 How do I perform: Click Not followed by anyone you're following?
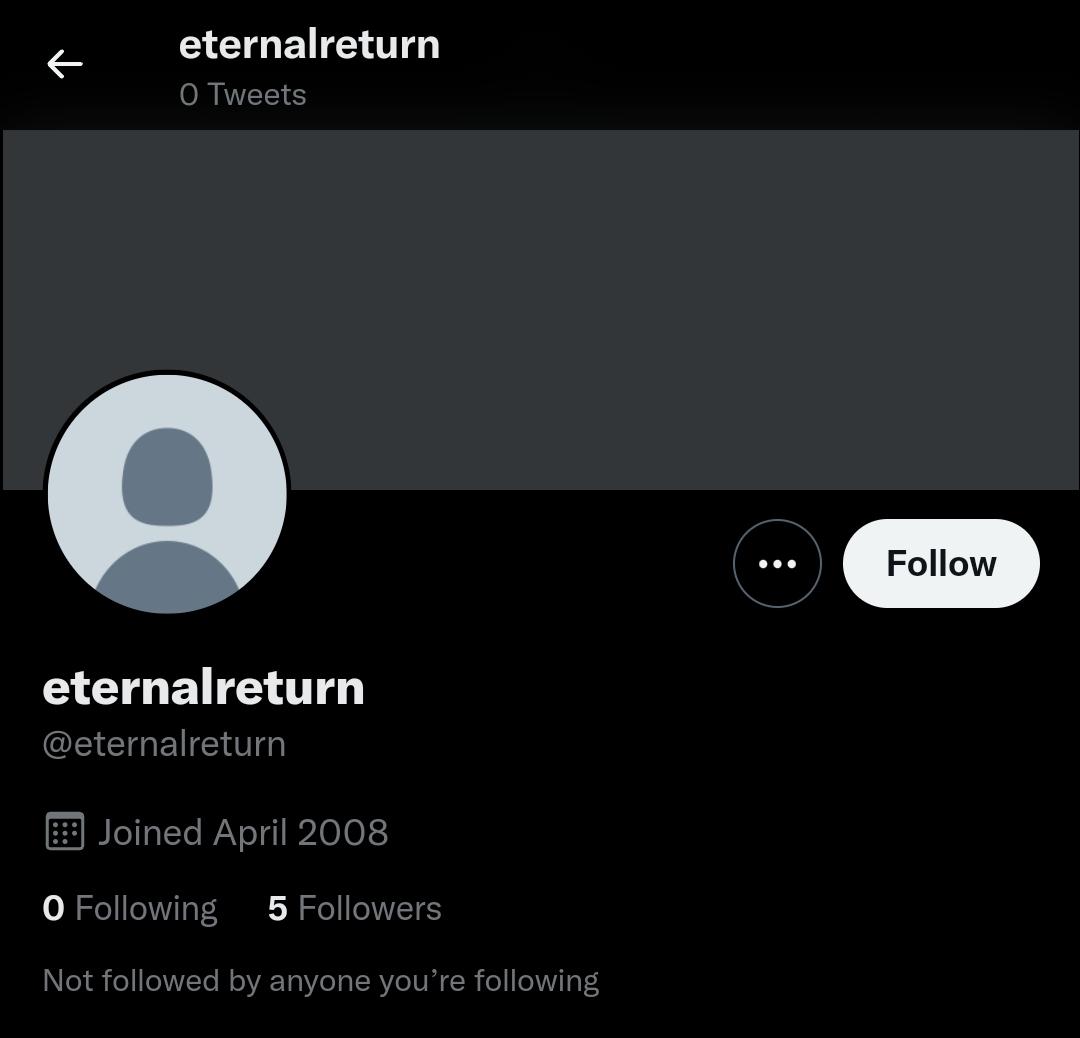click(321, 981)
